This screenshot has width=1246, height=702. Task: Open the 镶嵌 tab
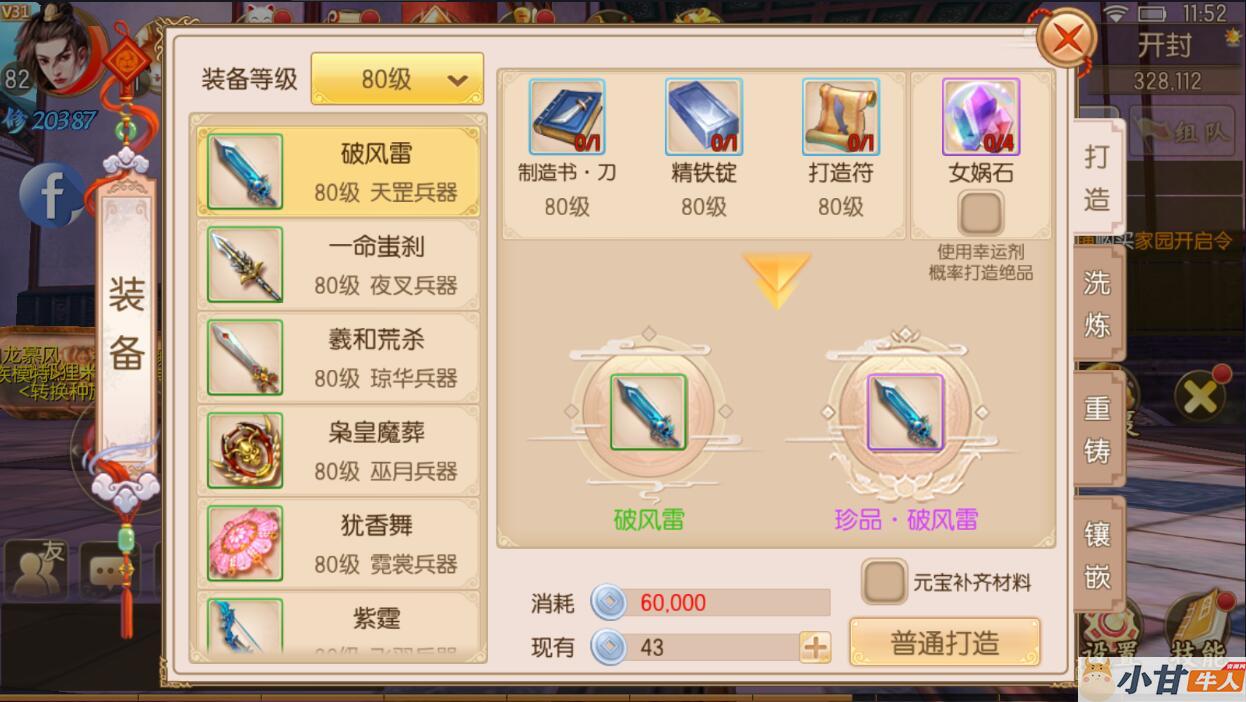pos(1098,554)
